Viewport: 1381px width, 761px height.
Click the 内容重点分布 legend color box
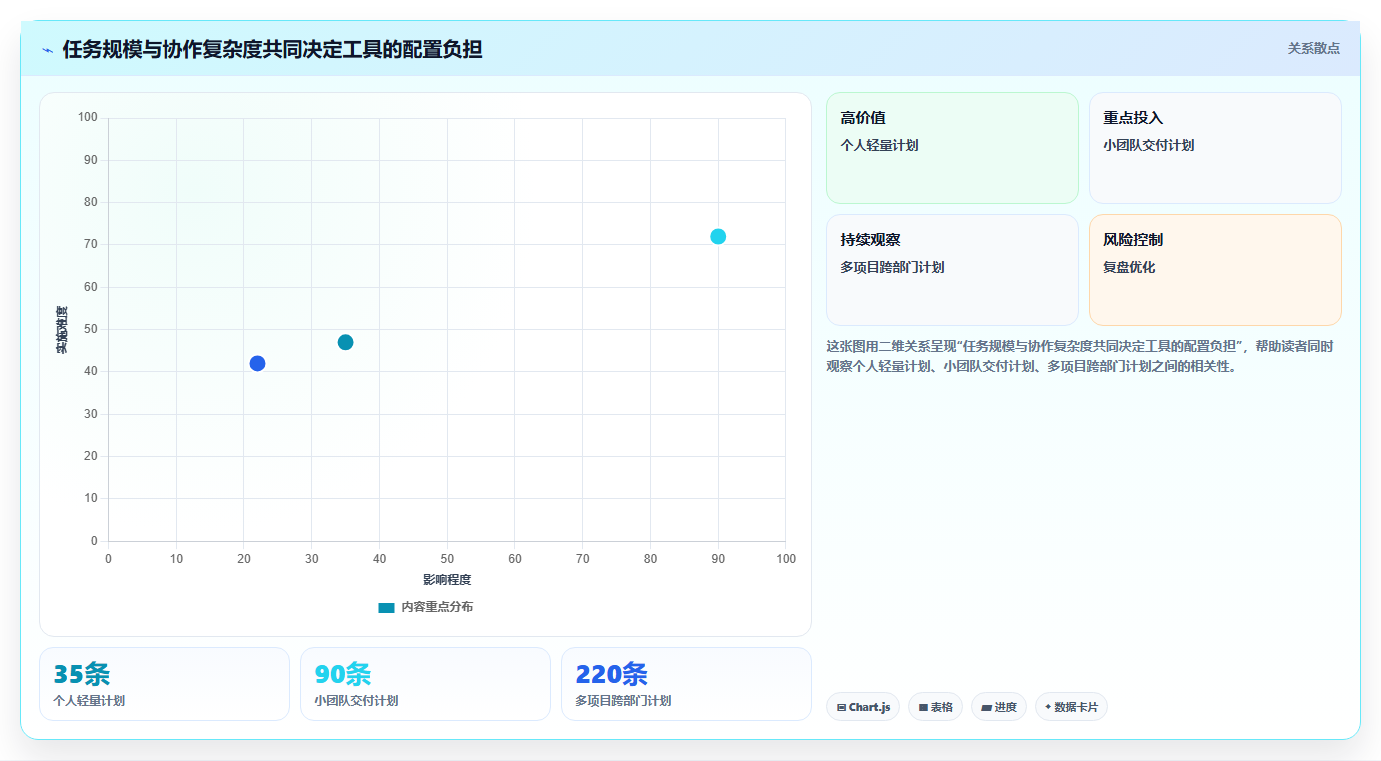point(387,607)
